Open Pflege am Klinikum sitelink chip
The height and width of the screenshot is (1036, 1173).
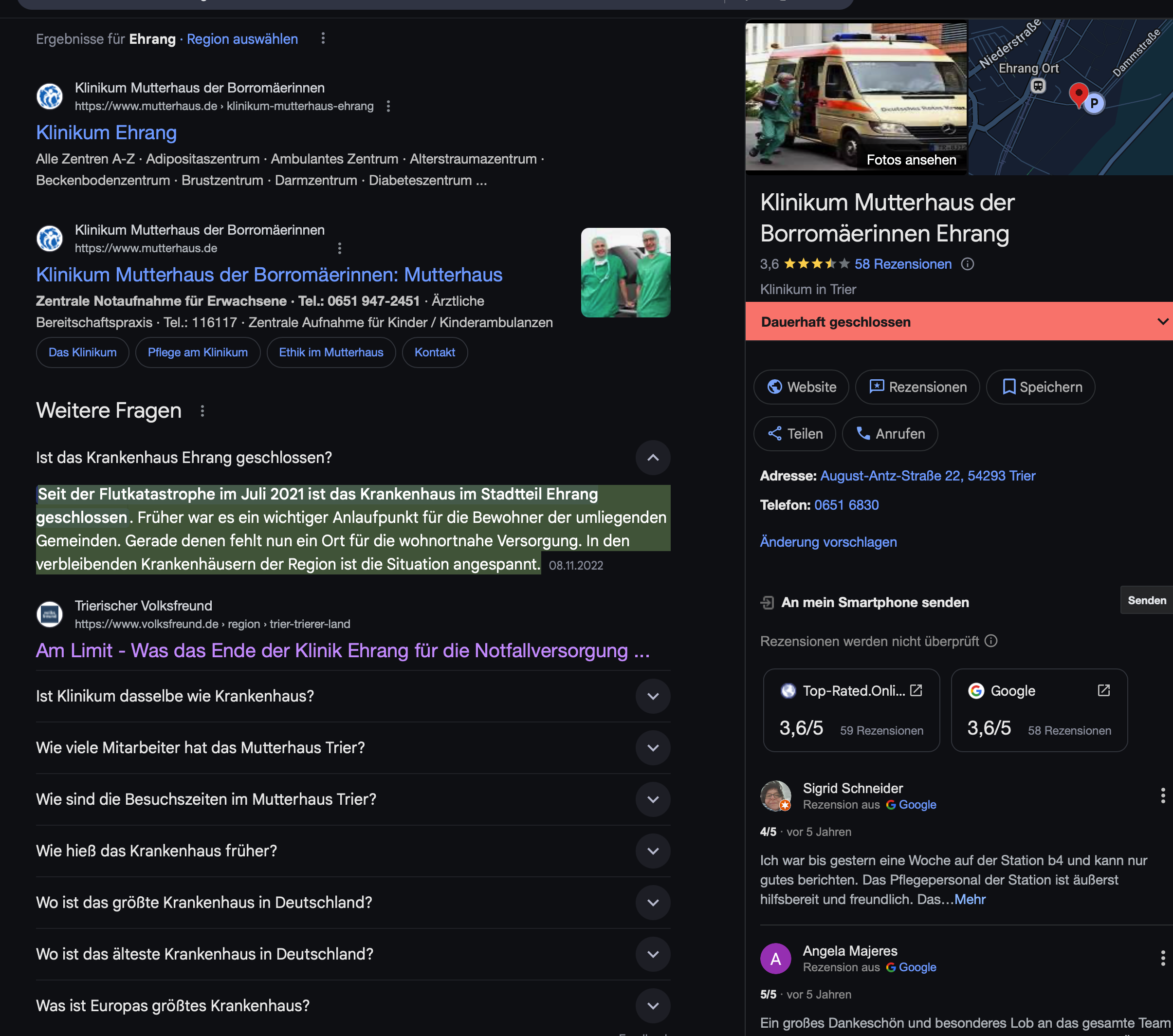pyautogui.click(x=198, y=352)
